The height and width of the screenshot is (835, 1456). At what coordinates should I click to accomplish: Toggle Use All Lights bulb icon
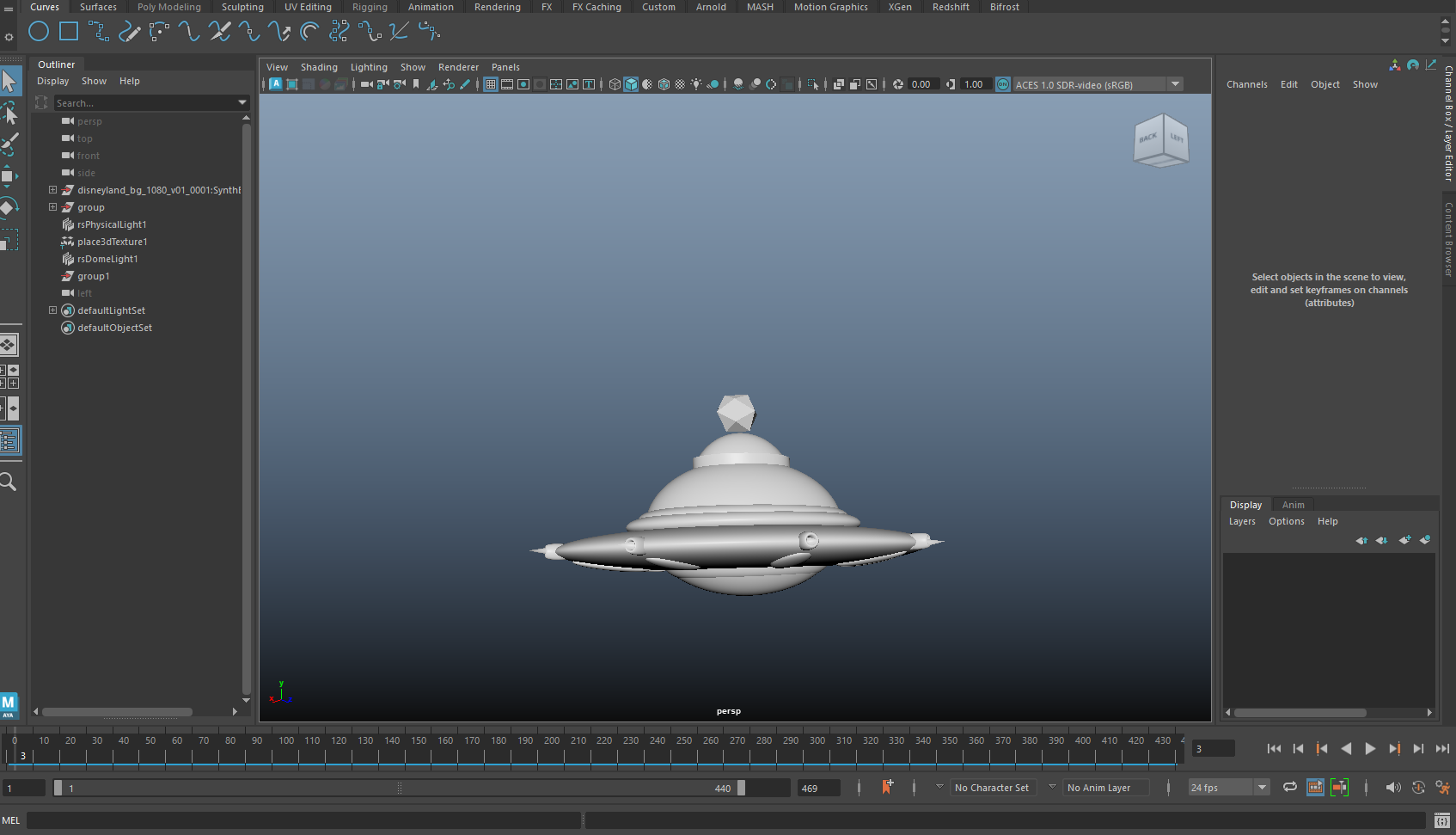pos(696,84)
